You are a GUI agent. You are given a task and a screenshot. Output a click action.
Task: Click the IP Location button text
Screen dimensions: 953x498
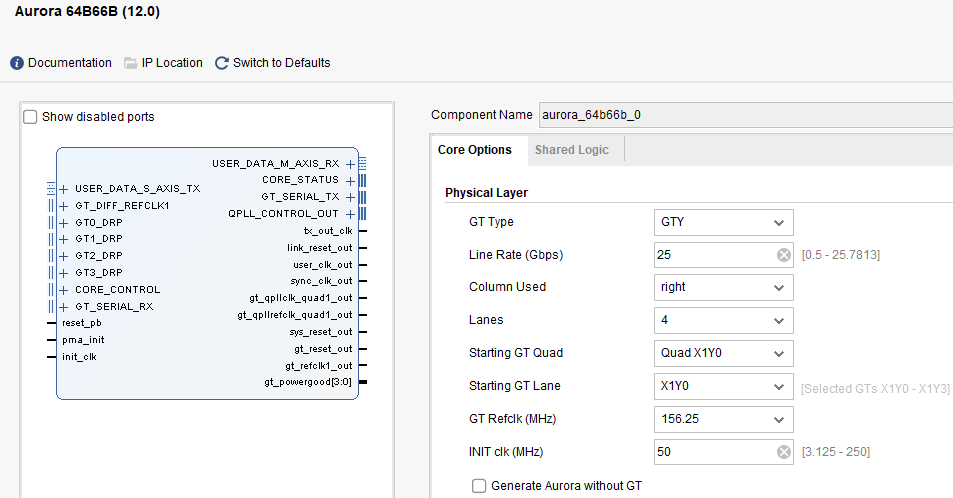tap(172, 63)
